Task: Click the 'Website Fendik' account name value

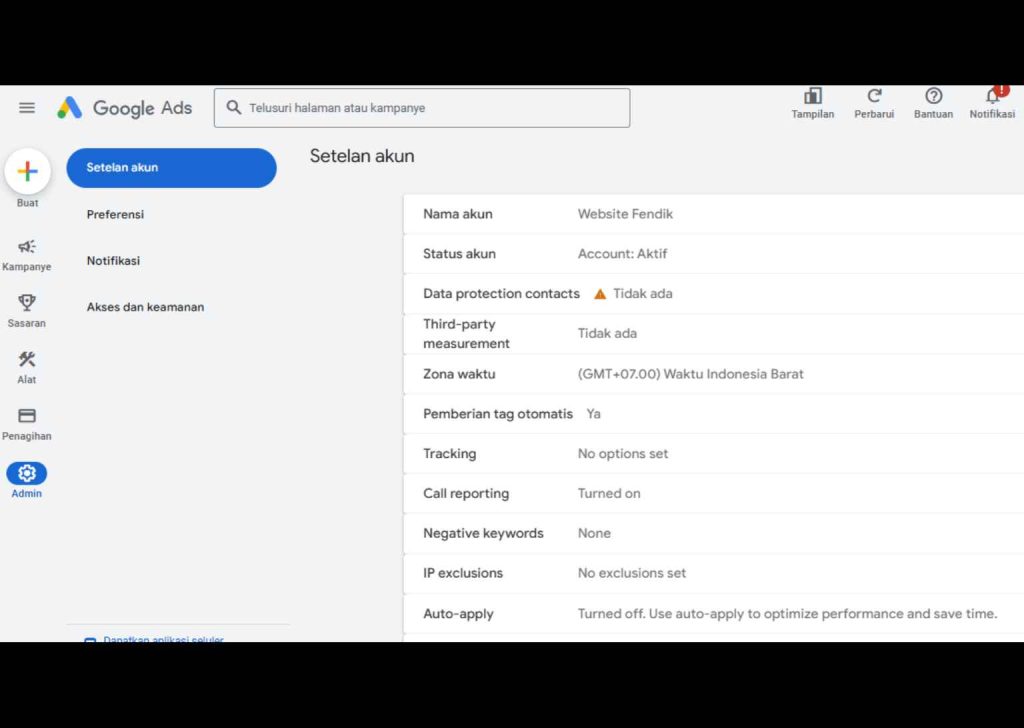Action: click(625, 214)
